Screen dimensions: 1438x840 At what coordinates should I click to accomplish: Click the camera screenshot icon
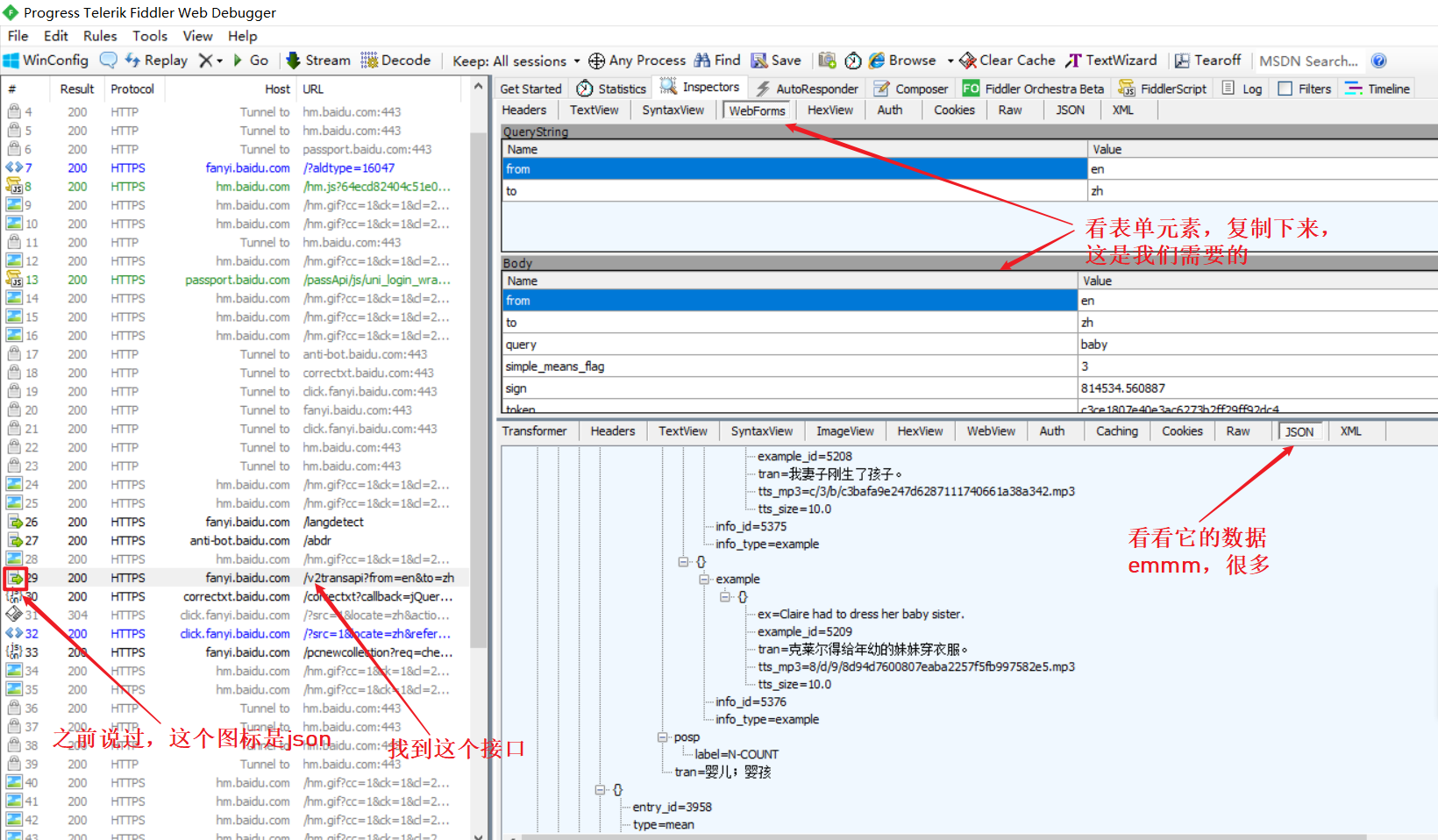(827, 61)
